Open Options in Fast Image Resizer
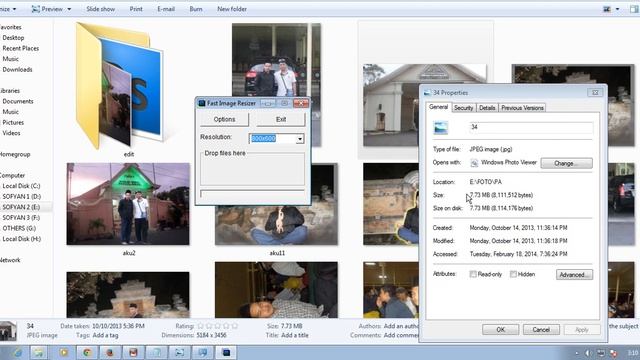640x360 pixels. click(x=224, y=119)
